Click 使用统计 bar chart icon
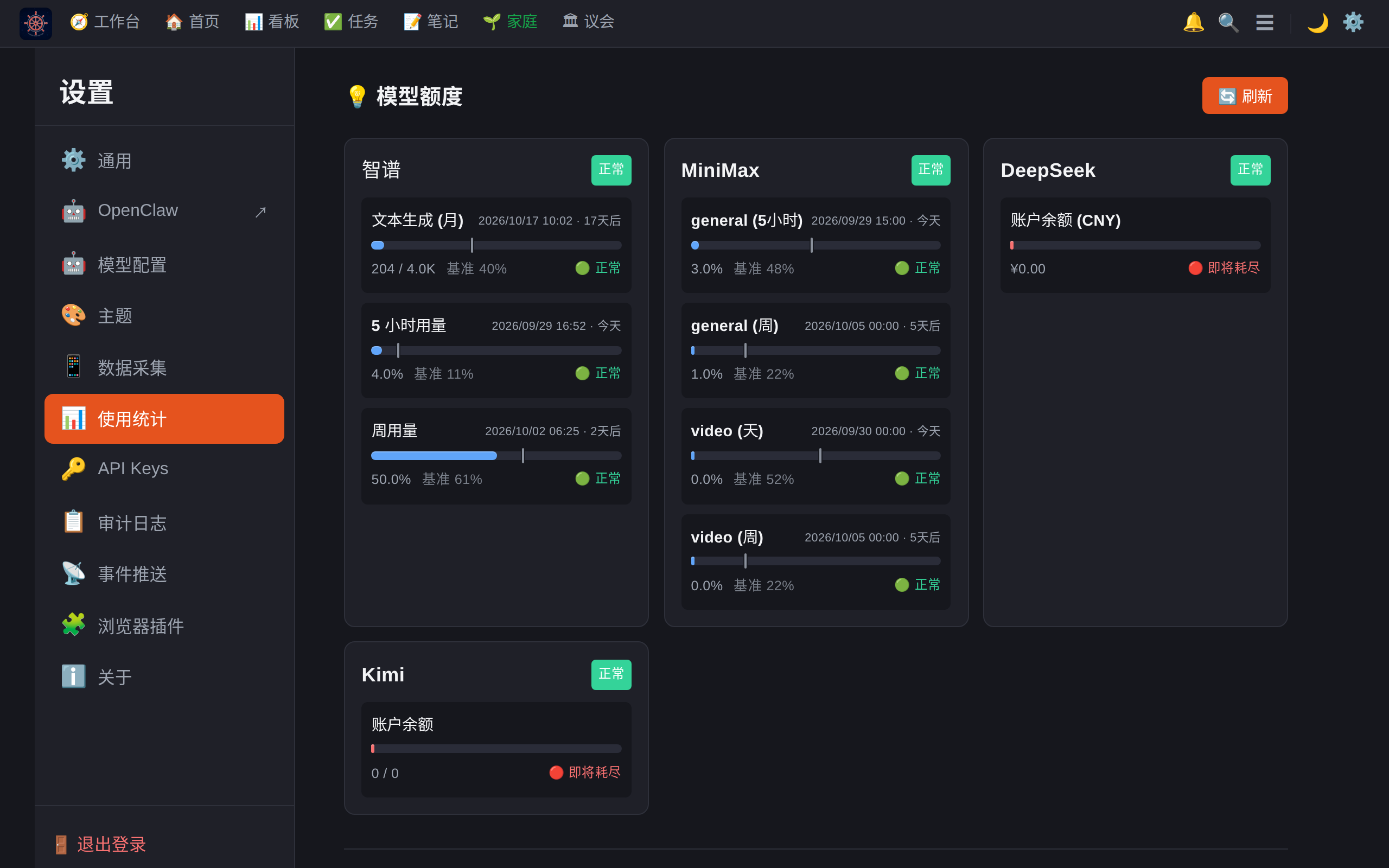Image resolution: width=1389 pixels, height=868 pixels. pyautogui.click(x=73, y=418)
